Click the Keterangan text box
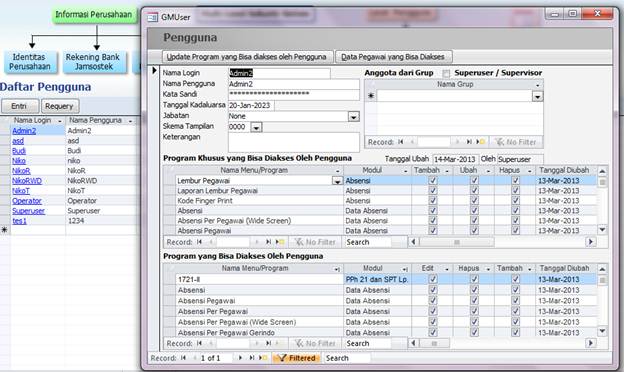 pyautogui.click(x=294, y=142)
